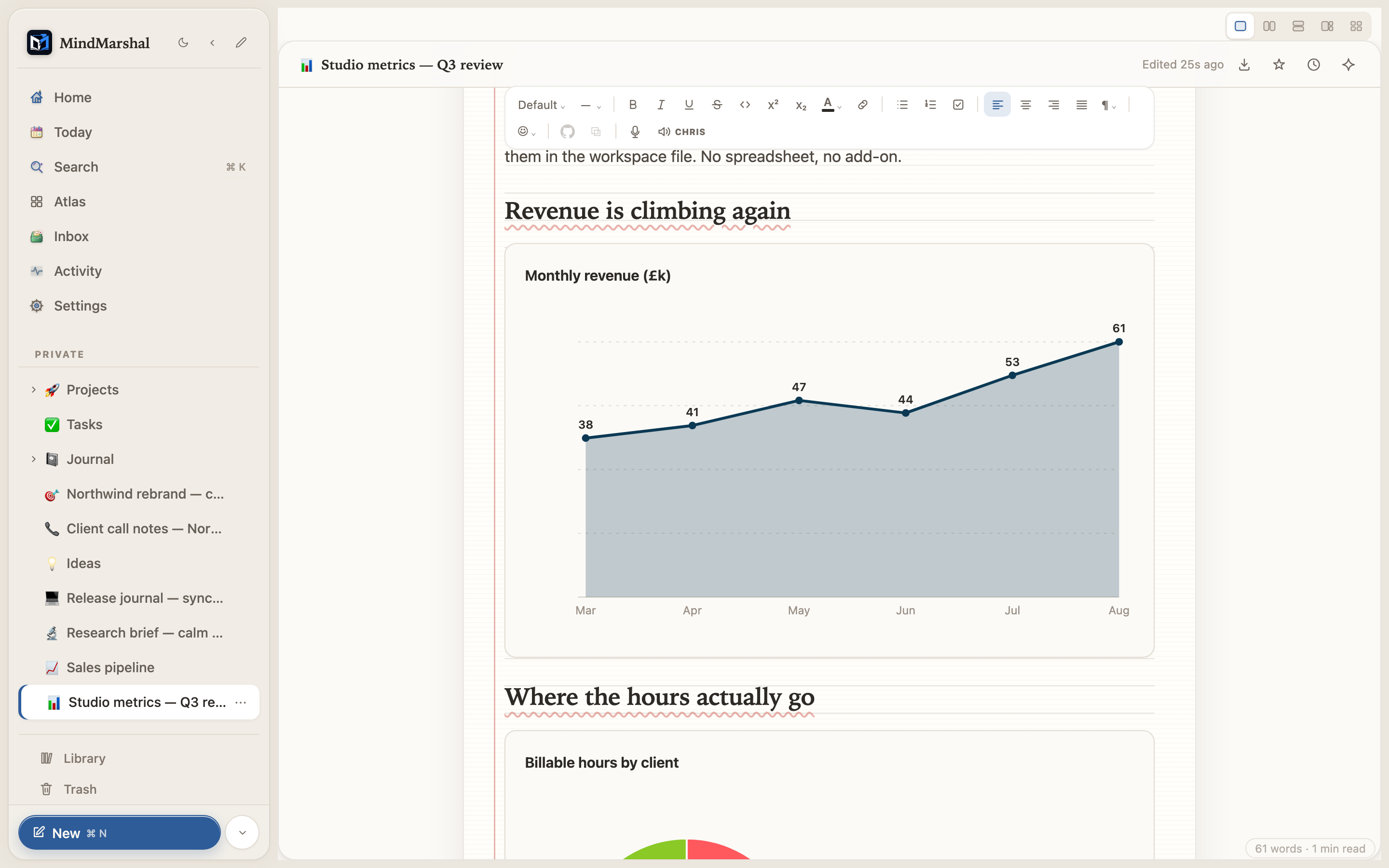Open the Library

[x=139, y=759]
